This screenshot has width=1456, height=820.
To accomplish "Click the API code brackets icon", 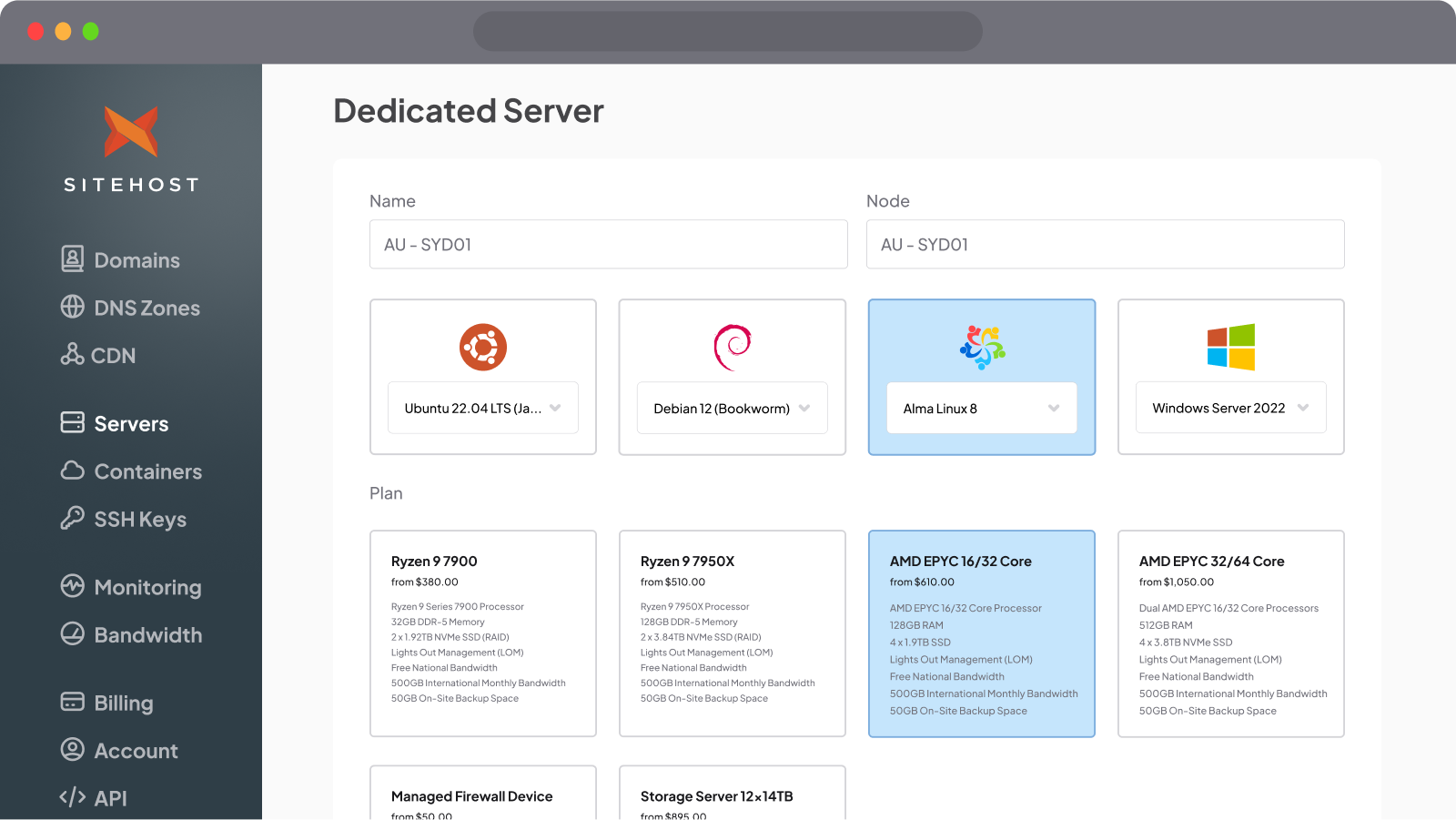I will pos(72,797).
